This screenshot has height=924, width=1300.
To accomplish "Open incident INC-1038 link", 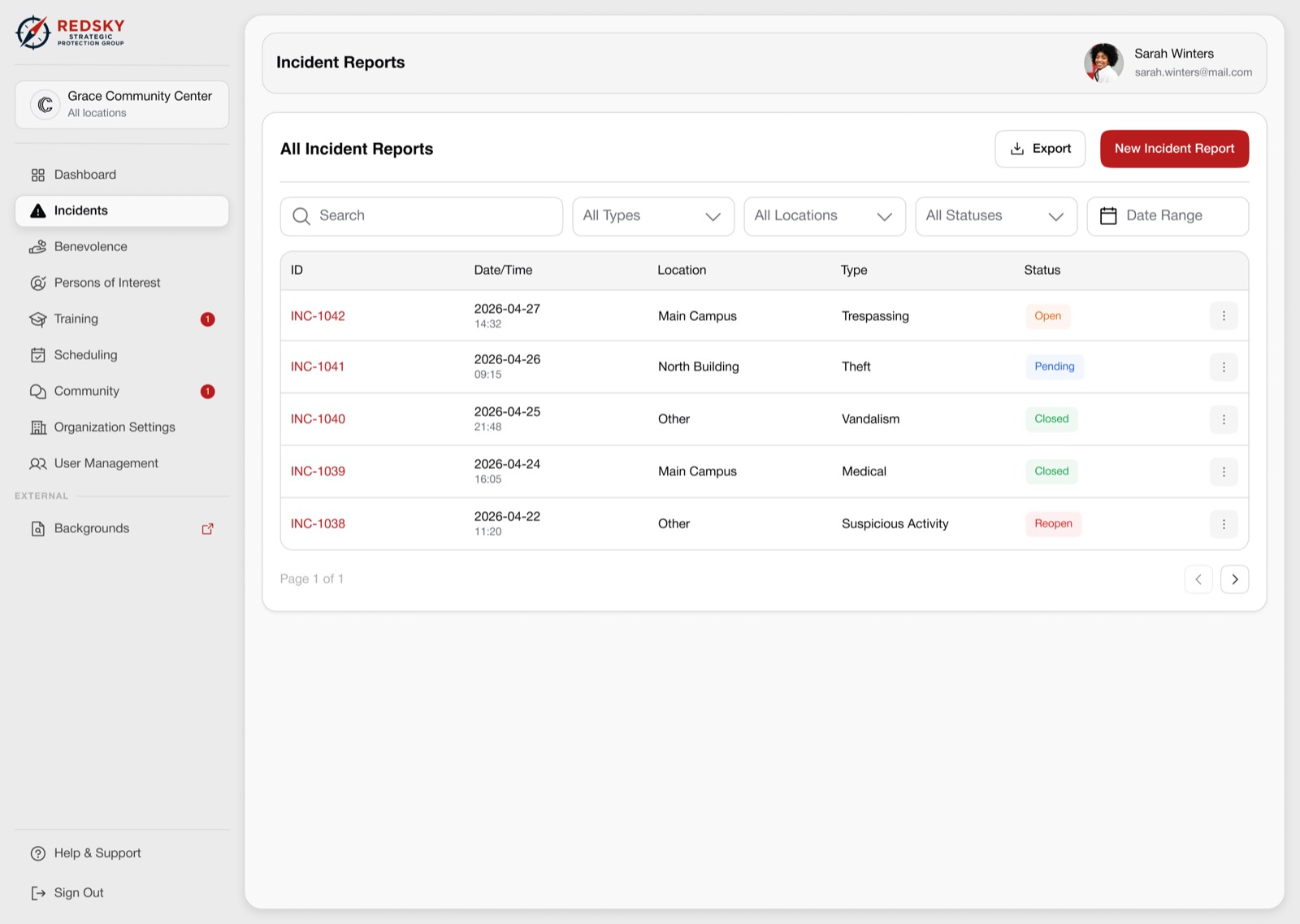I will click(318, 524).
